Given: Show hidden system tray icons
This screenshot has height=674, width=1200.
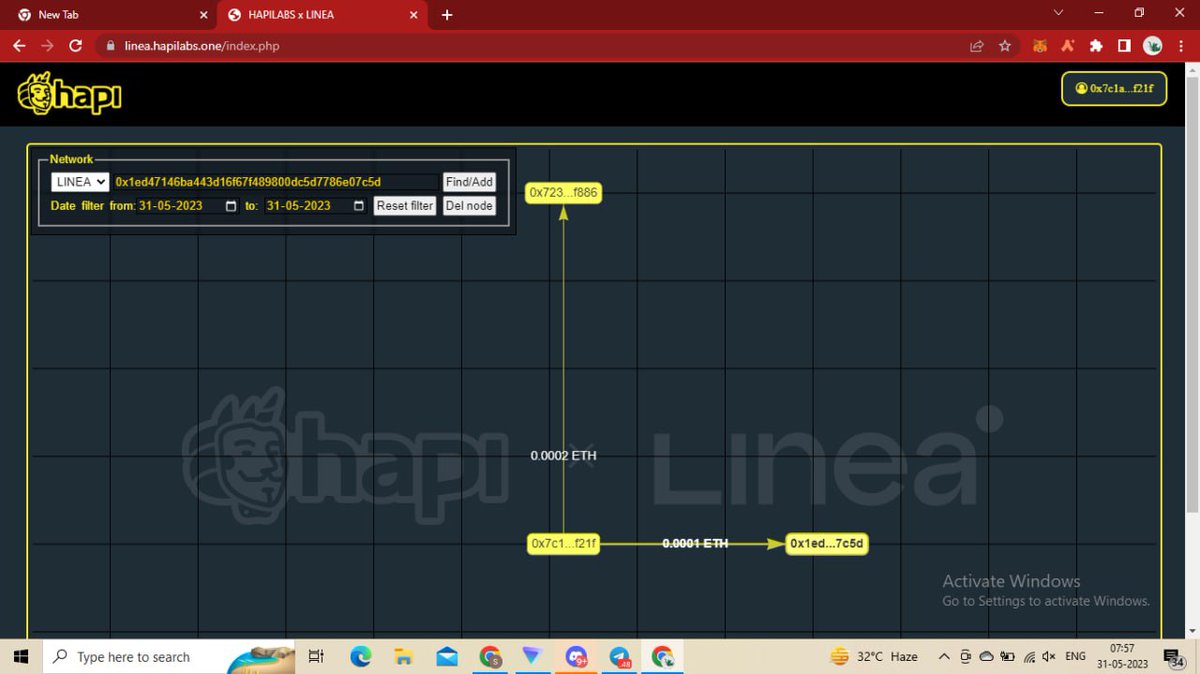Looking at the screenshot, I should 944,657.
